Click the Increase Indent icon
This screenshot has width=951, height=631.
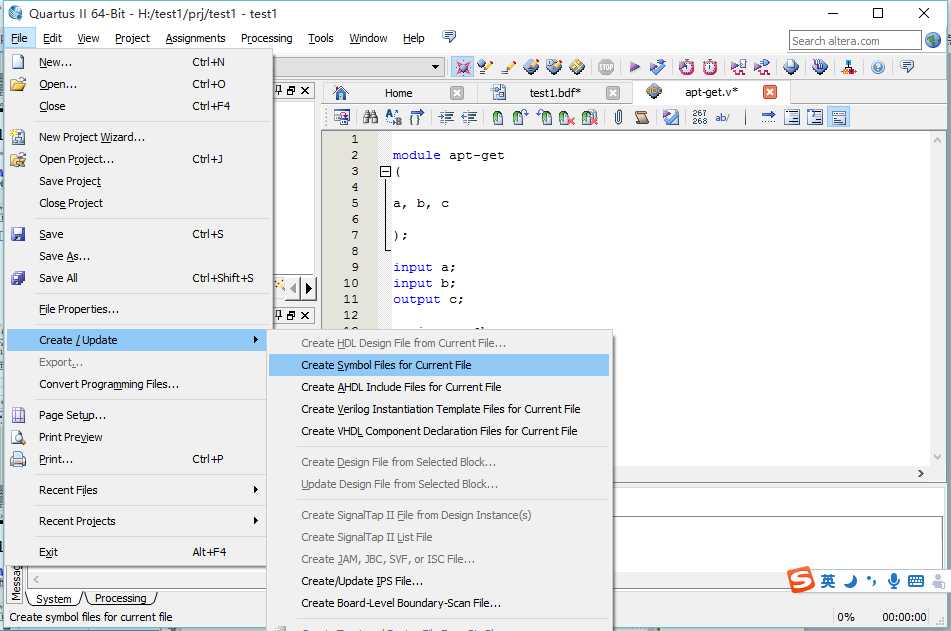click(446, 117)
